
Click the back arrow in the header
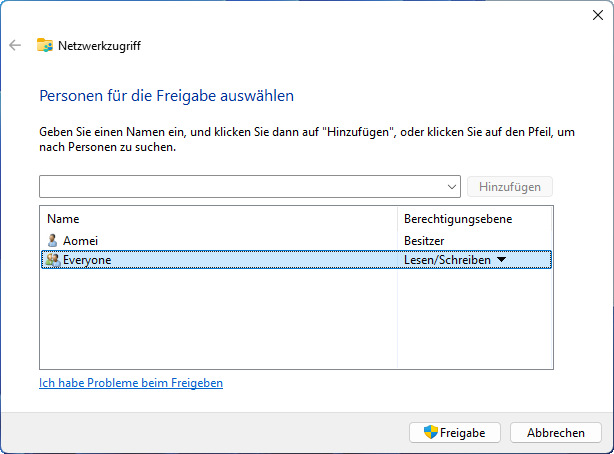15,45
